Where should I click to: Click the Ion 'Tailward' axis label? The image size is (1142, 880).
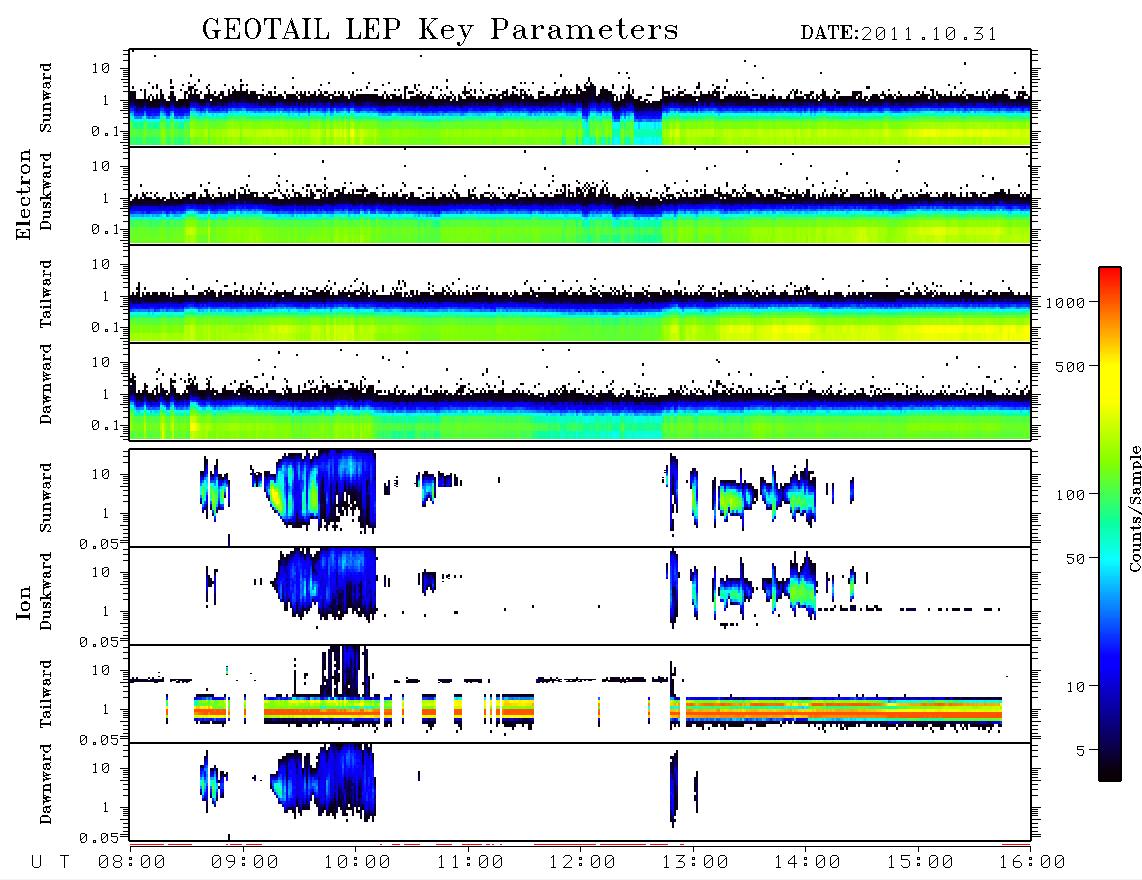(x=46, y=694)
